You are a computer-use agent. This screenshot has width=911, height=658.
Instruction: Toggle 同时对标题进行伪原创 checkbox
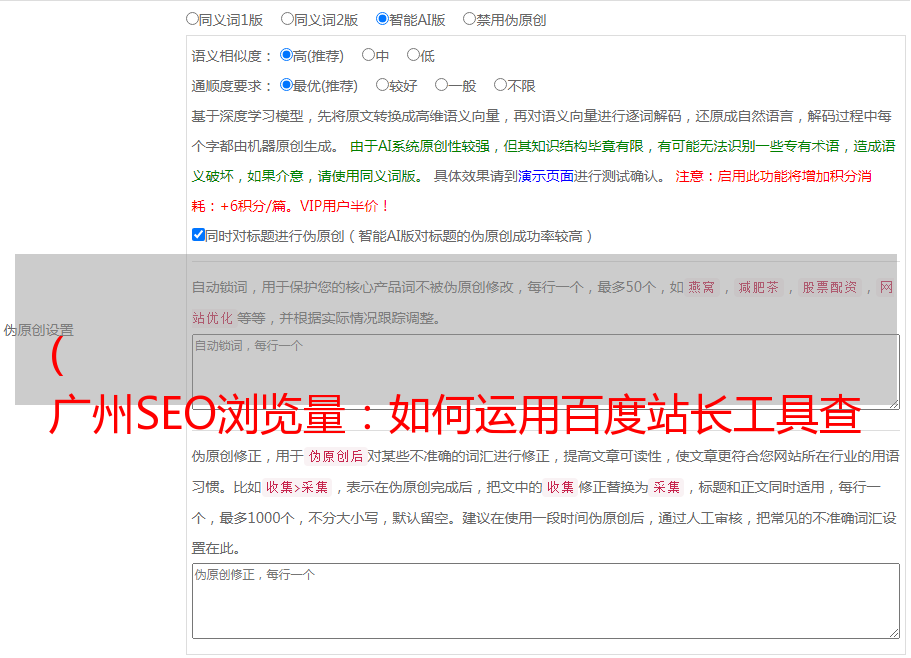198,235
